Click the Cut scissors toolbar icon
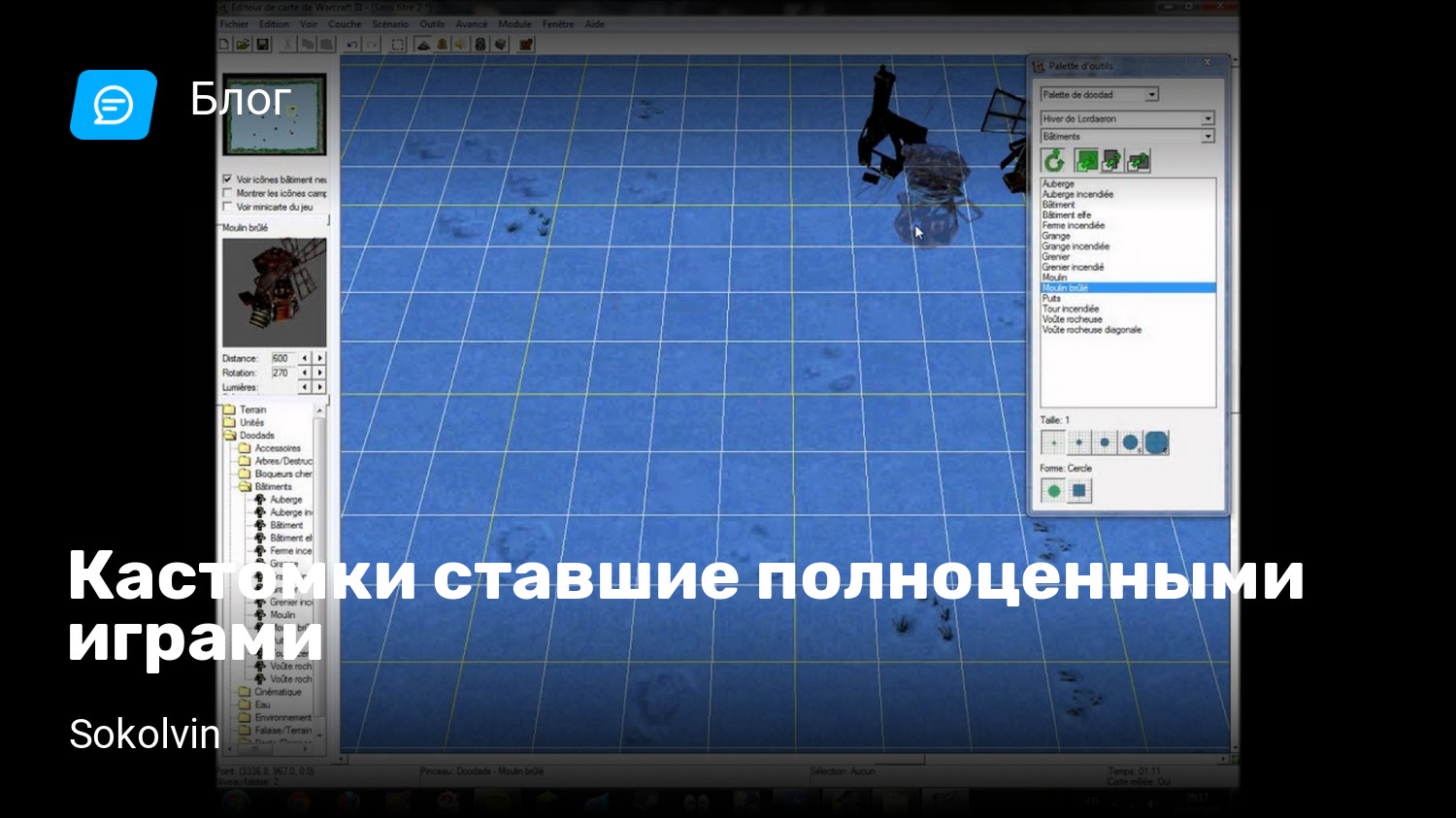Screen dimensions: 1456x818 click(x=287, y=45)
